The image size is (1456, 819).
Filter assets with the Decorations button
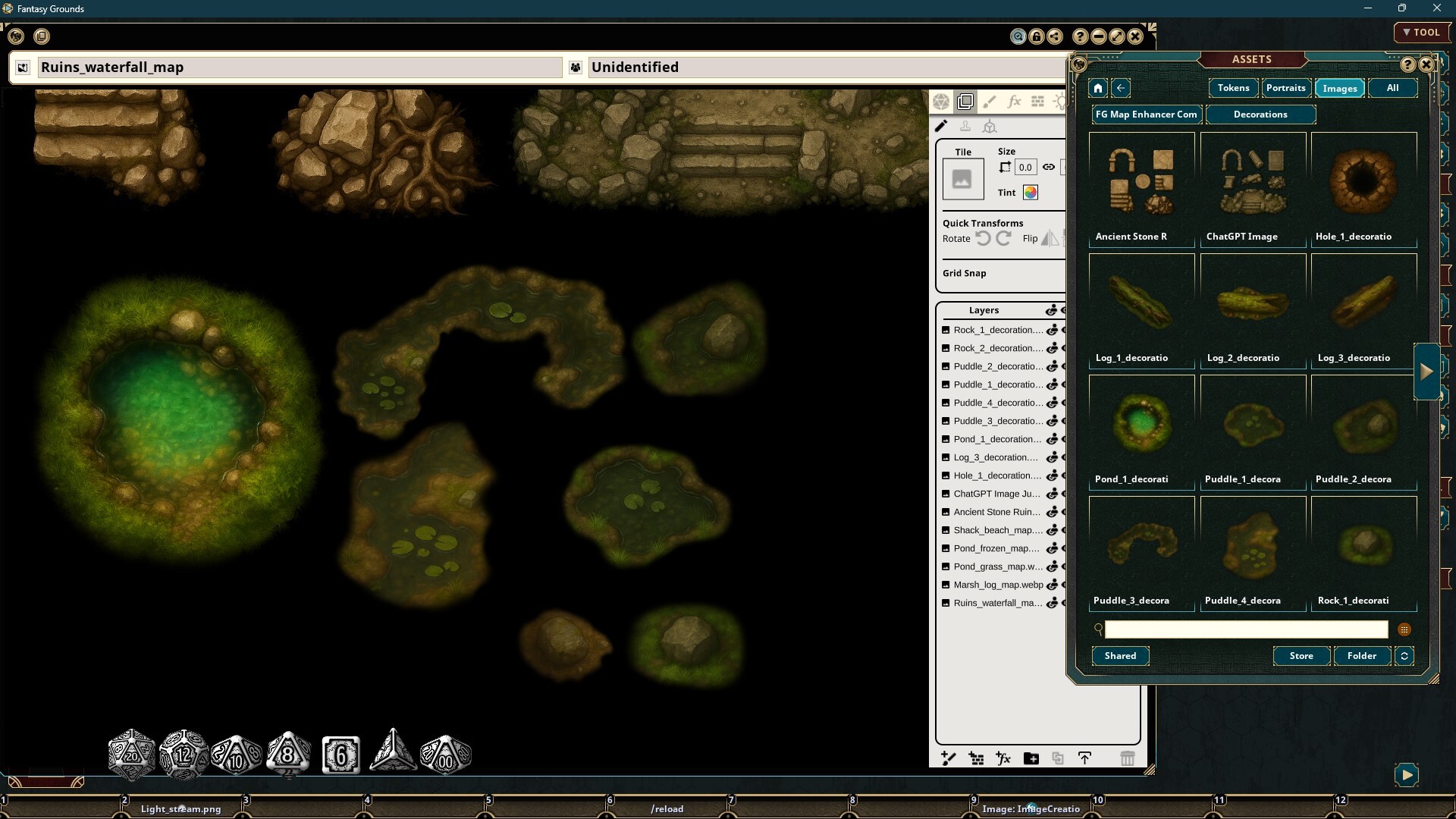click(1261, 115)
